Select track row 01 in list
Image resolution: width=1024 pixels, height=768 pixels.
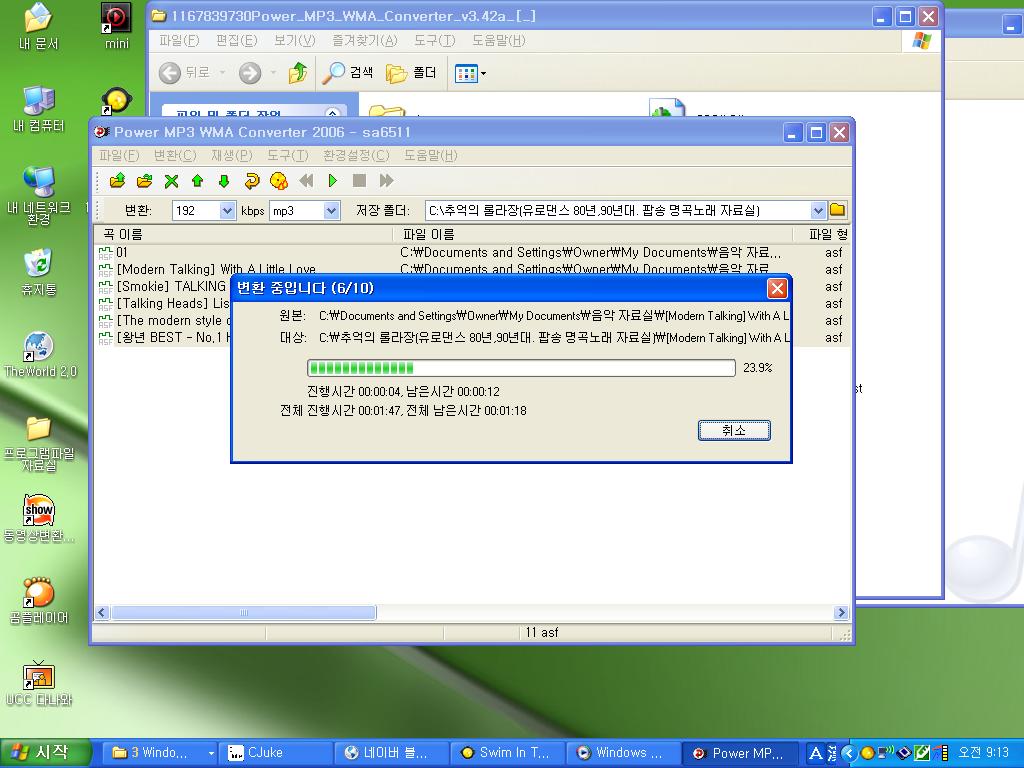pyautogui.click(x=472, y=253)
